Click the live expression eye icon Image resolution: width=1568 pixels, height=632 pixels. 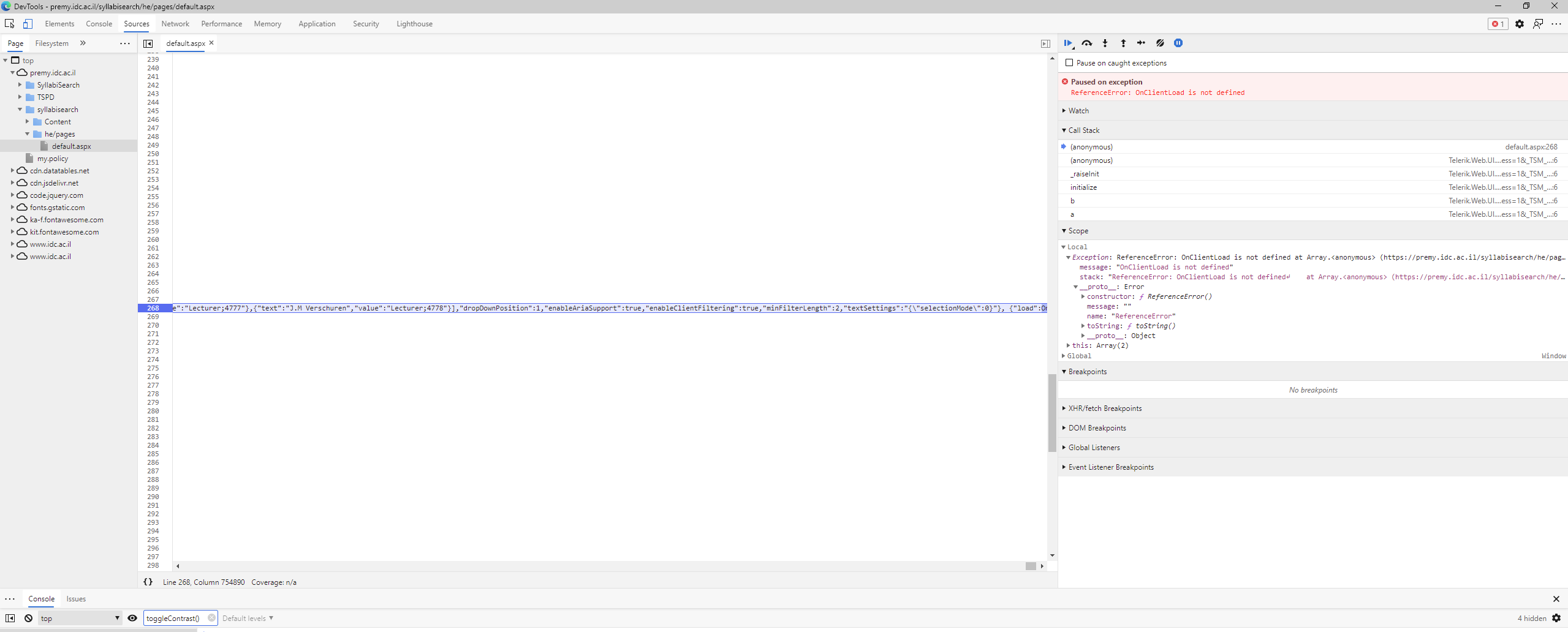click(132, 618)
